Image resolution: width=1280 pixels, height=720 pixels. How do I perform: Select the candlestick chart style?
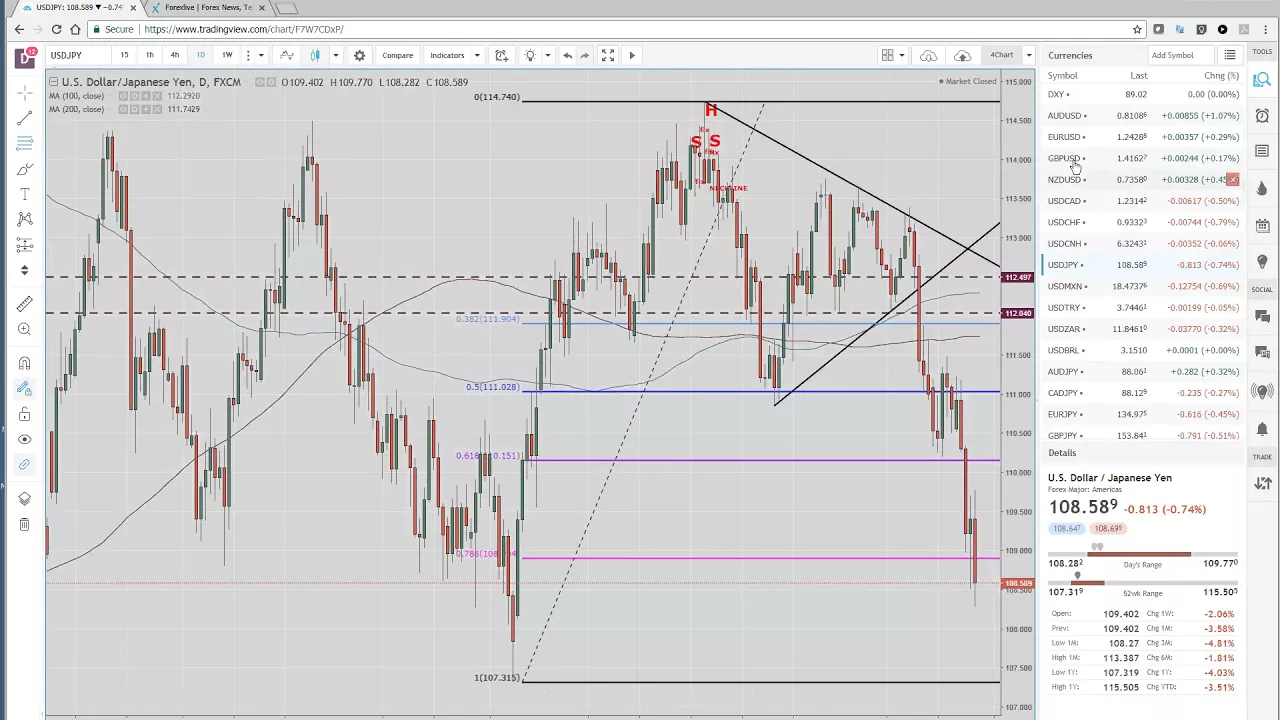[x=315, y=55]
